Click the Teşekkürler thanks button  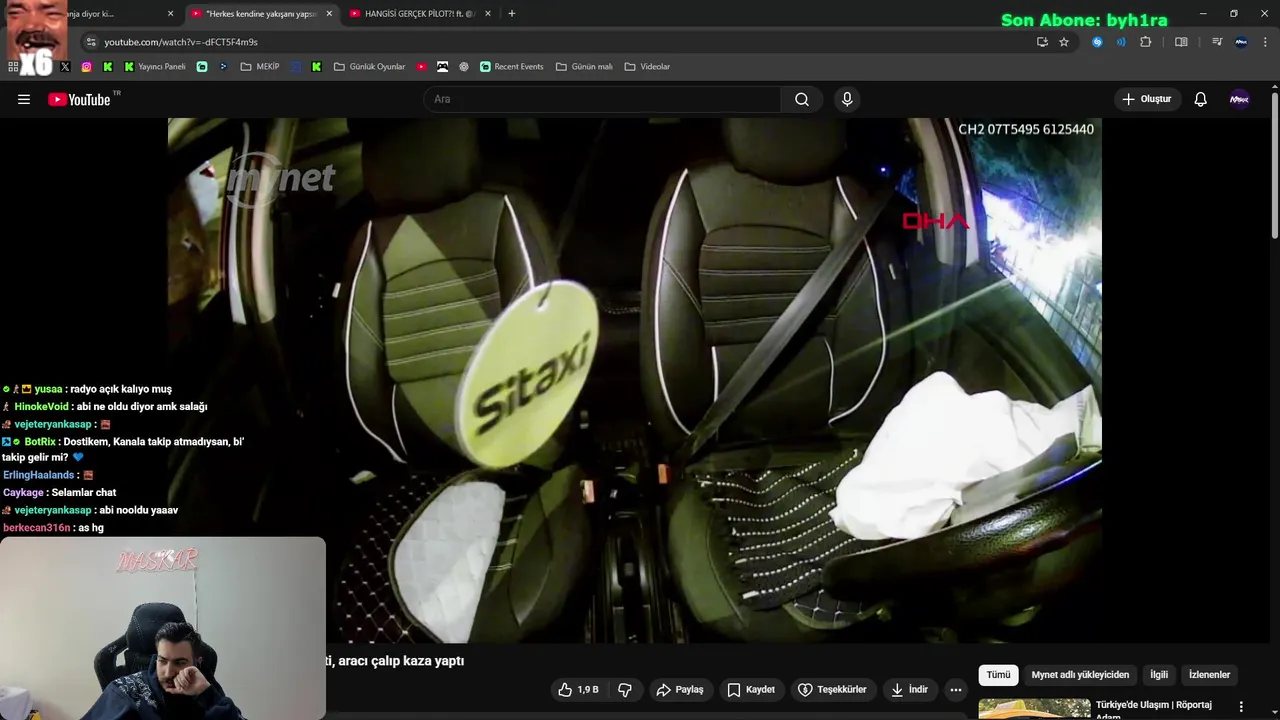point(832,690)
